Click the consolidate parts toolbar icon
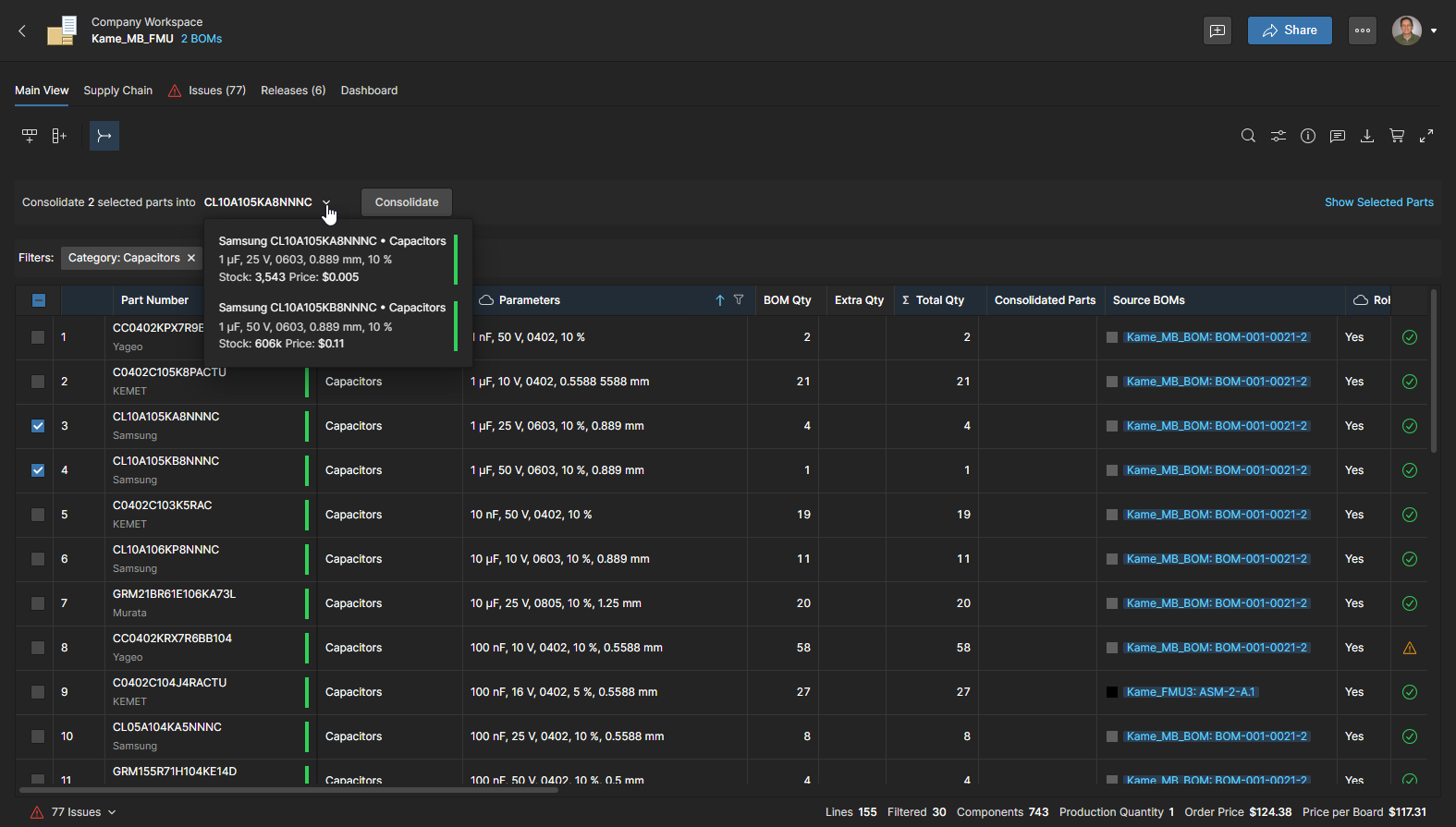This screenshot has height=827, width=1456. [104, 136]
